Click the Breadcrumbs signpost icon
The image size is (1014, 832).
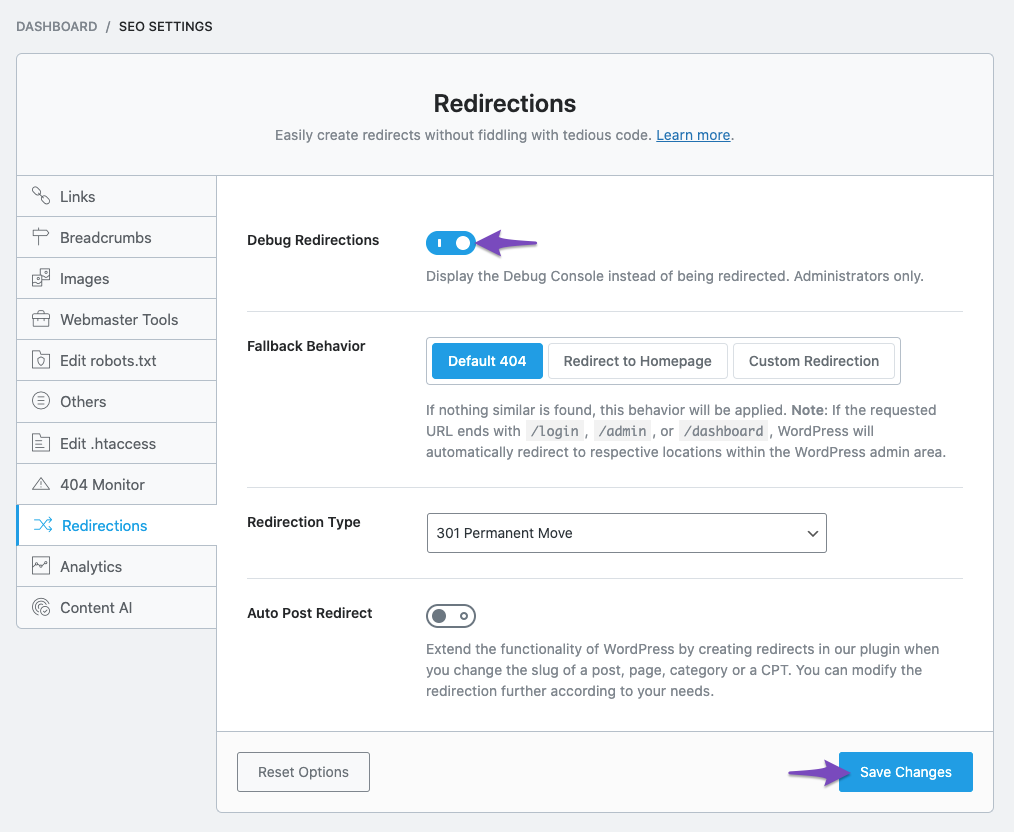click(x=41, y=237)
